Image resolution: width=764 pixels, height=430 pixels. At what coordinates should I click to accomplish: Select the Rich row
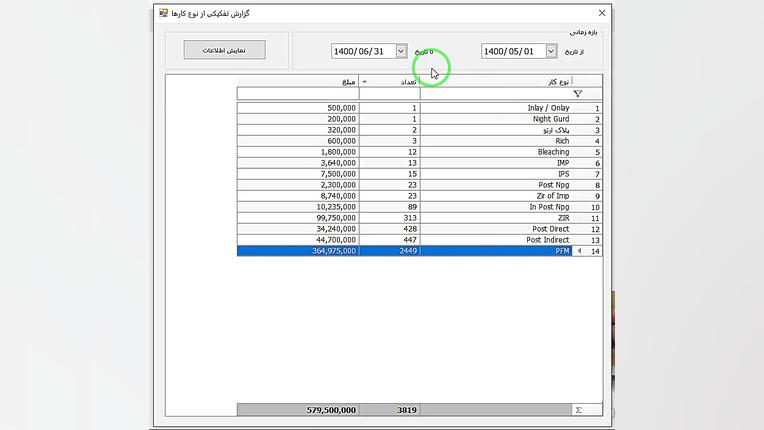pyautogui.click(x=420, y=141)
